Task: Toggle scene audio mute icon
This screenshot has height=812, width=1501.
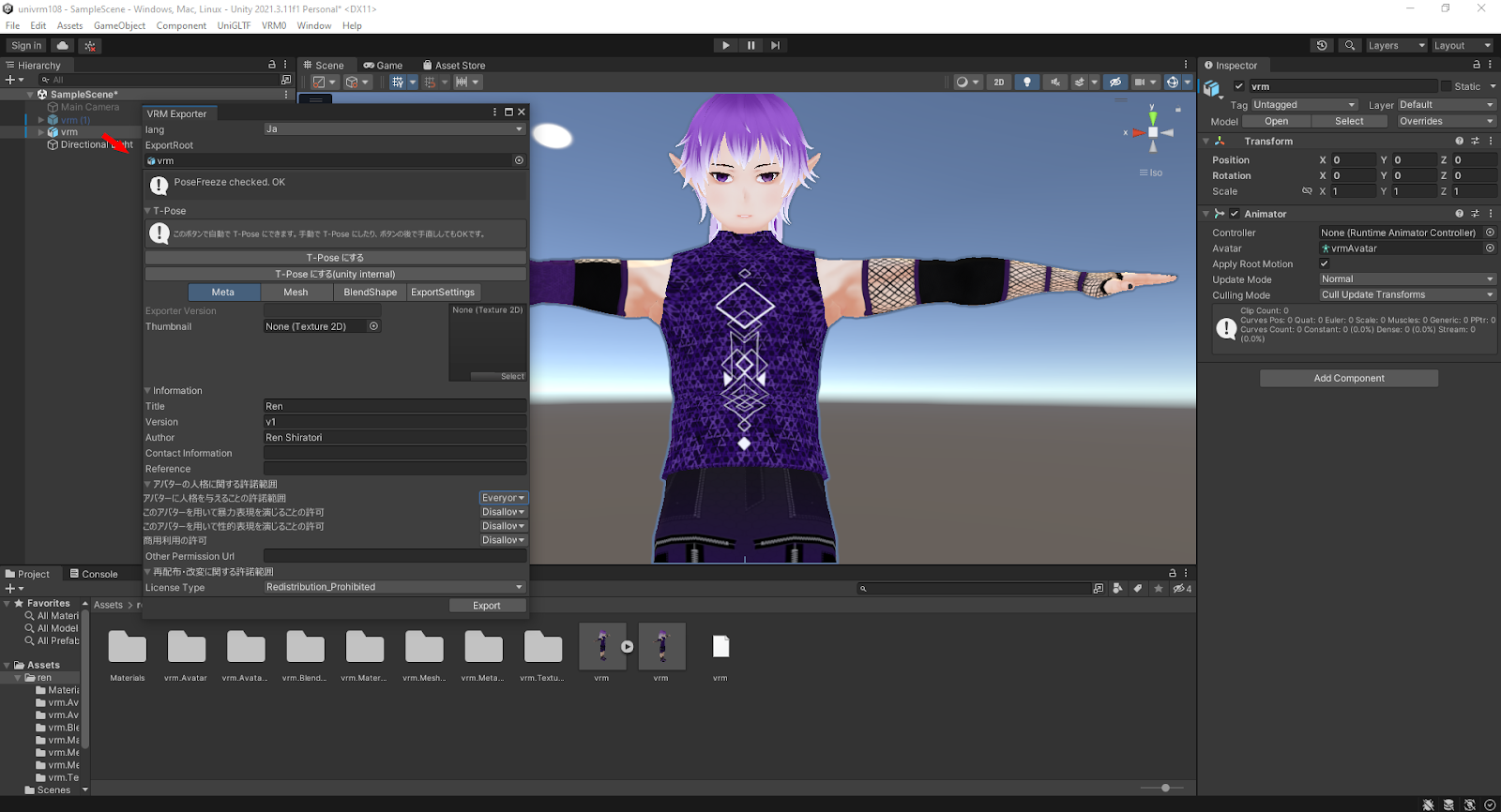Action: coord(1055,83)
